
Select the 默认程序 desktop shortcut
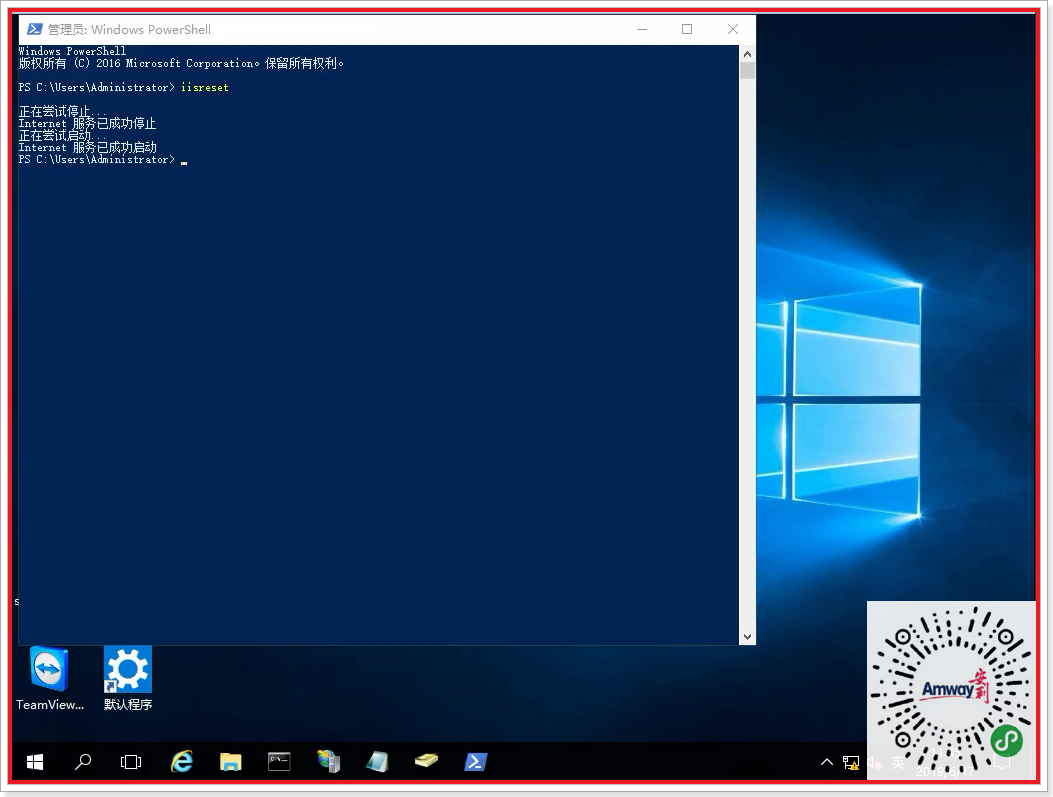coord(128,678)
